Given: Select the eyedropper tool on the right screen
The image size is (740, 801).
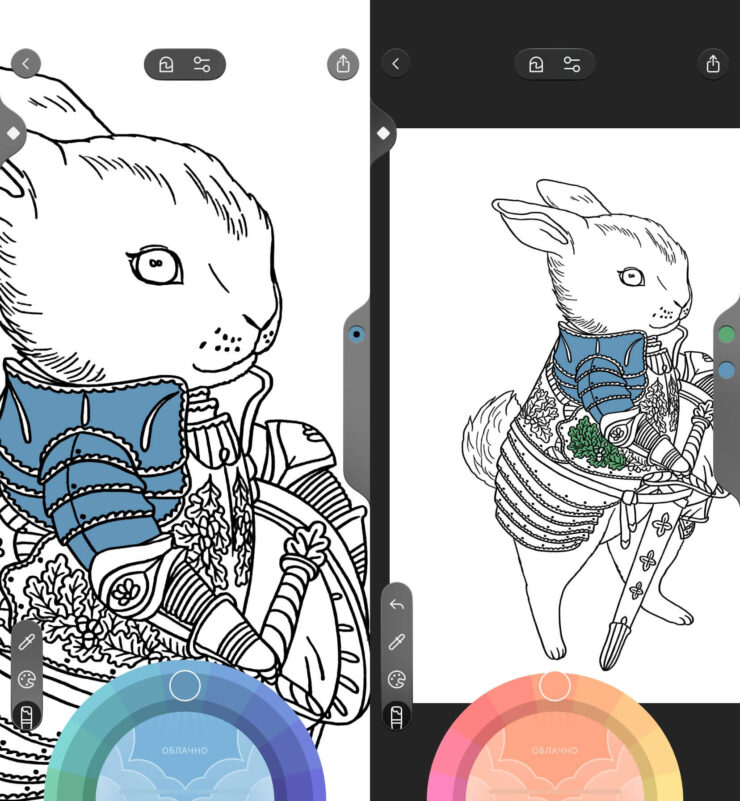Looking at the screenshot, I should [x=397, y=642].
